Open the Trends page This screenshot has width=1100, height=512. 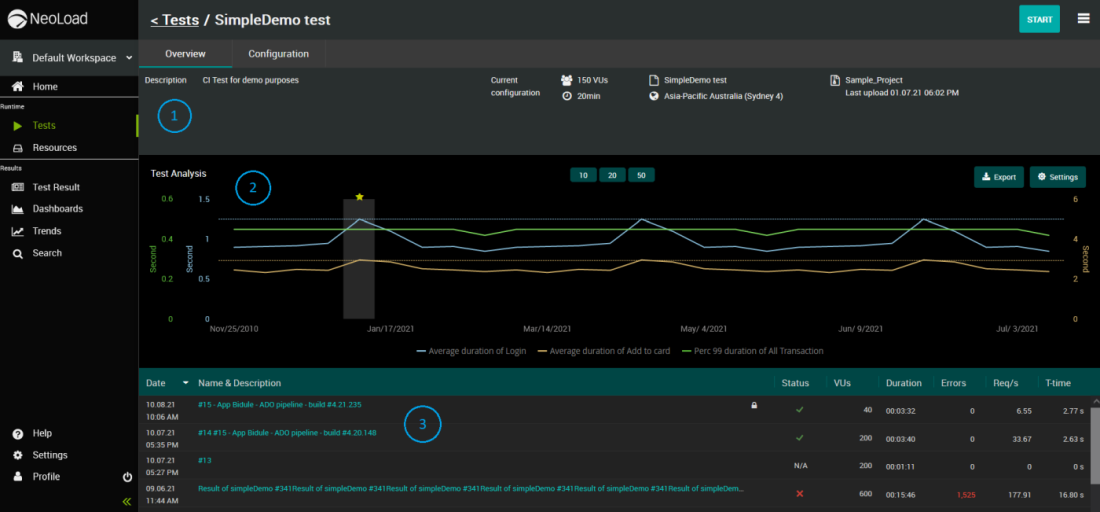tap(46, 231)
